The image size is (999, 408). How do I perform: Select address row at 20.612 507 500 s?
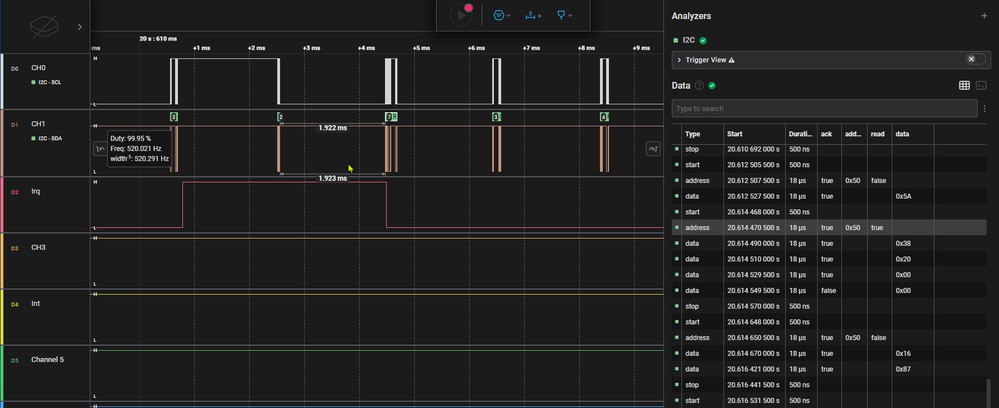tap(830, 180)
